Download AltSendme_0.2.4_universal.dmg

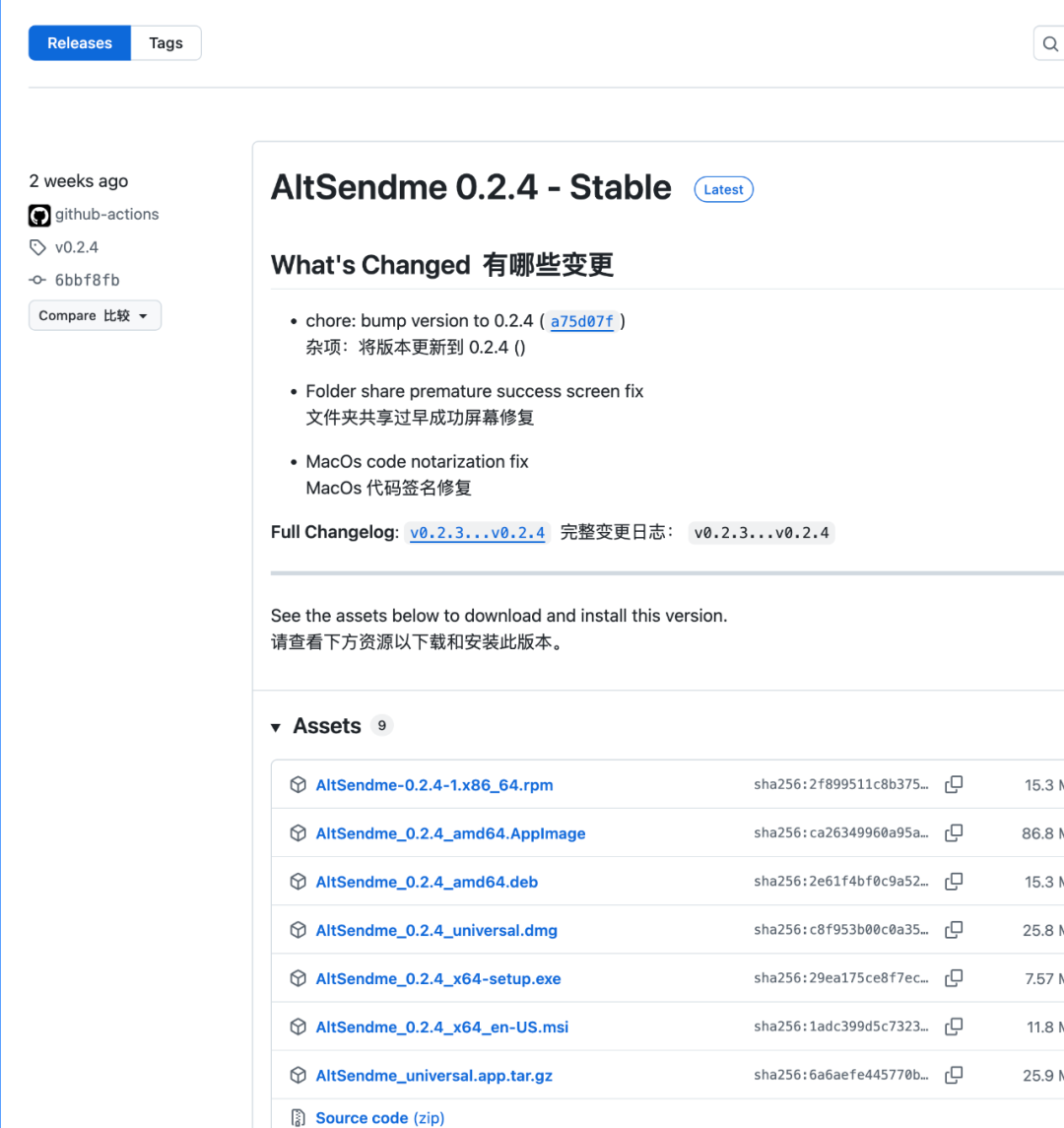(x=436, y=930)
